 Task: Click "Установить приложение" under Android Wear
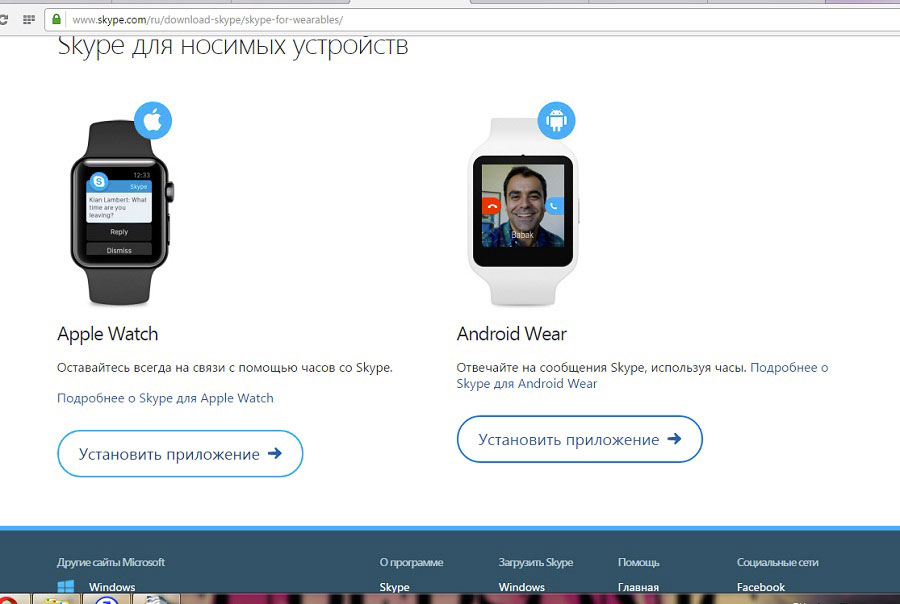[580, 439]
